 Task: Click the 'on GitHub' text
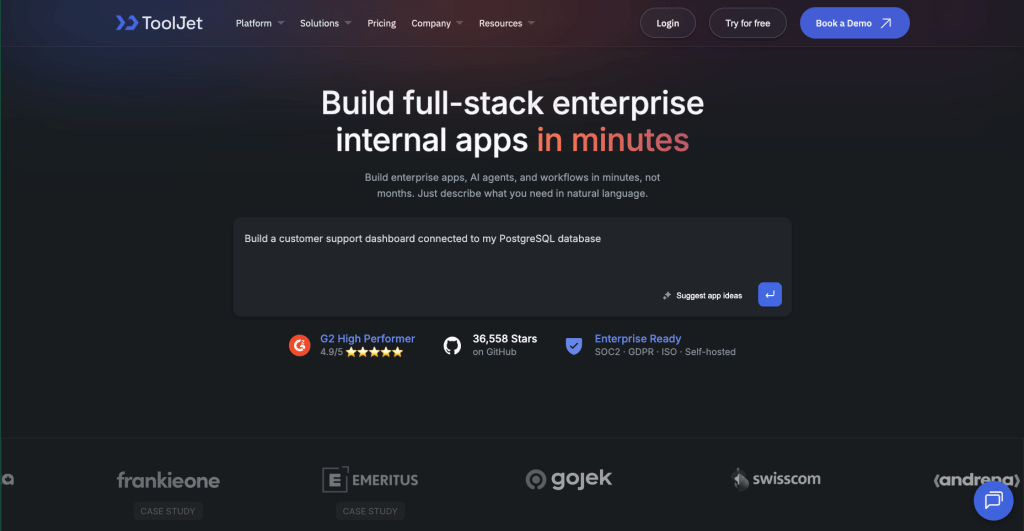(x=494, y=352)
